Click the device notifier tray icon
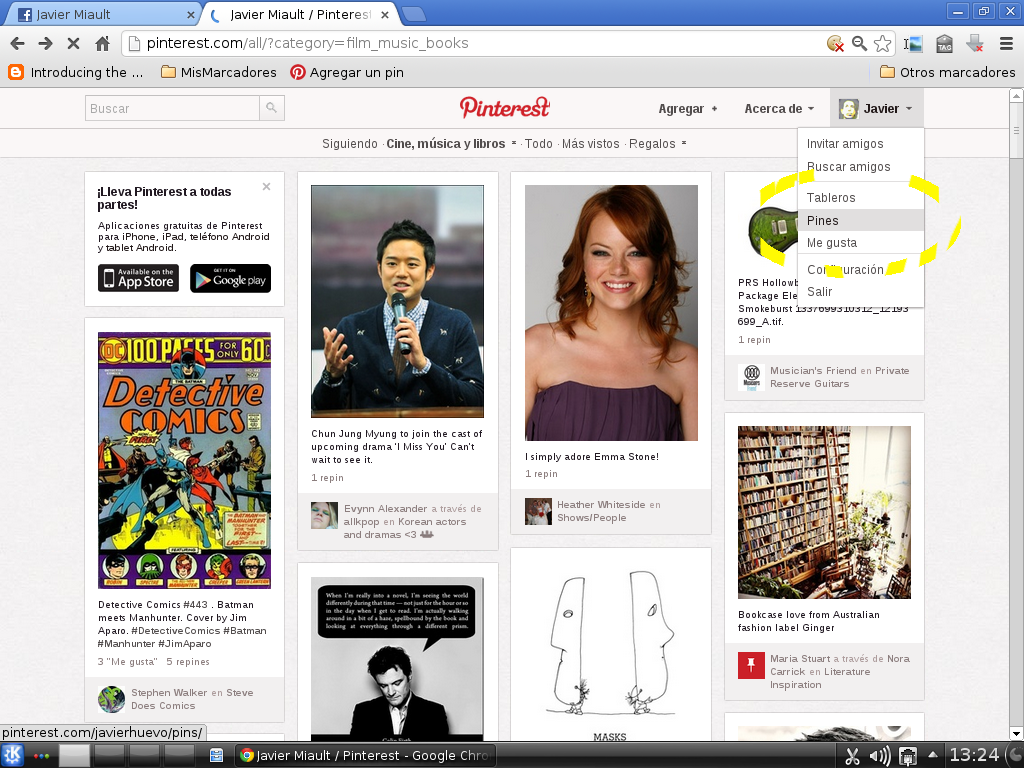This screenshot has width=1024, height=768. click(907, 756)
